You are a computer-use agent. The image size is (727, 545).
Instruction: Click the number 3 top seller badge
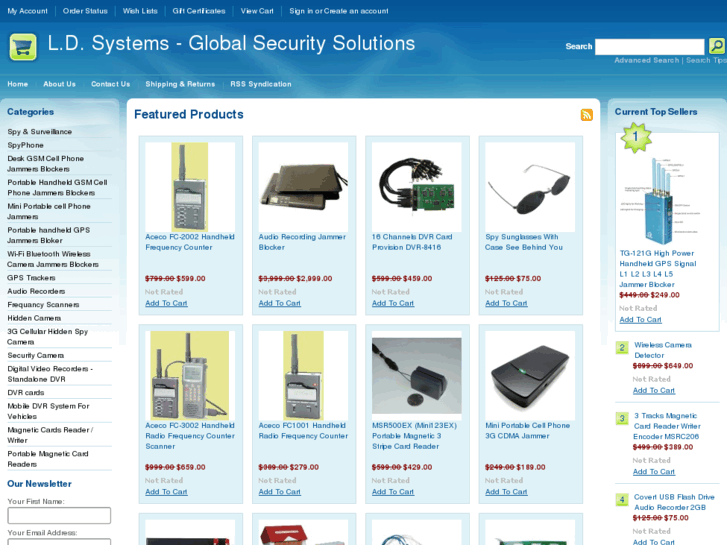click(x=622, y=418)
